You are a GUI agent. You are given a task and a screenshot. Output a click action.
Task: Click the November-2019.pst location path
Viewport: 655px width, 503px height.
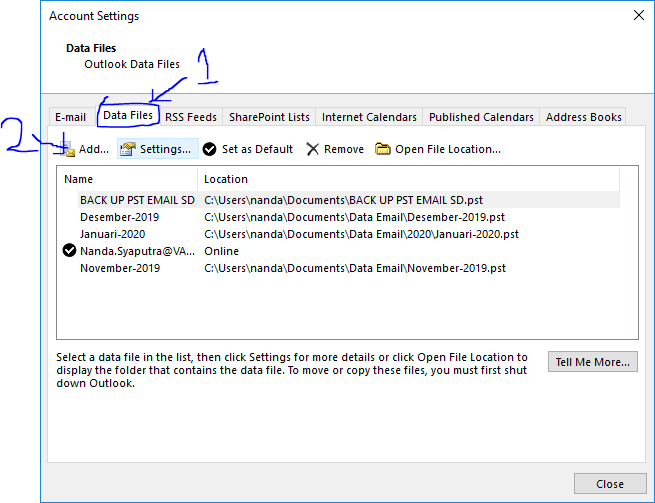point(355,268)
